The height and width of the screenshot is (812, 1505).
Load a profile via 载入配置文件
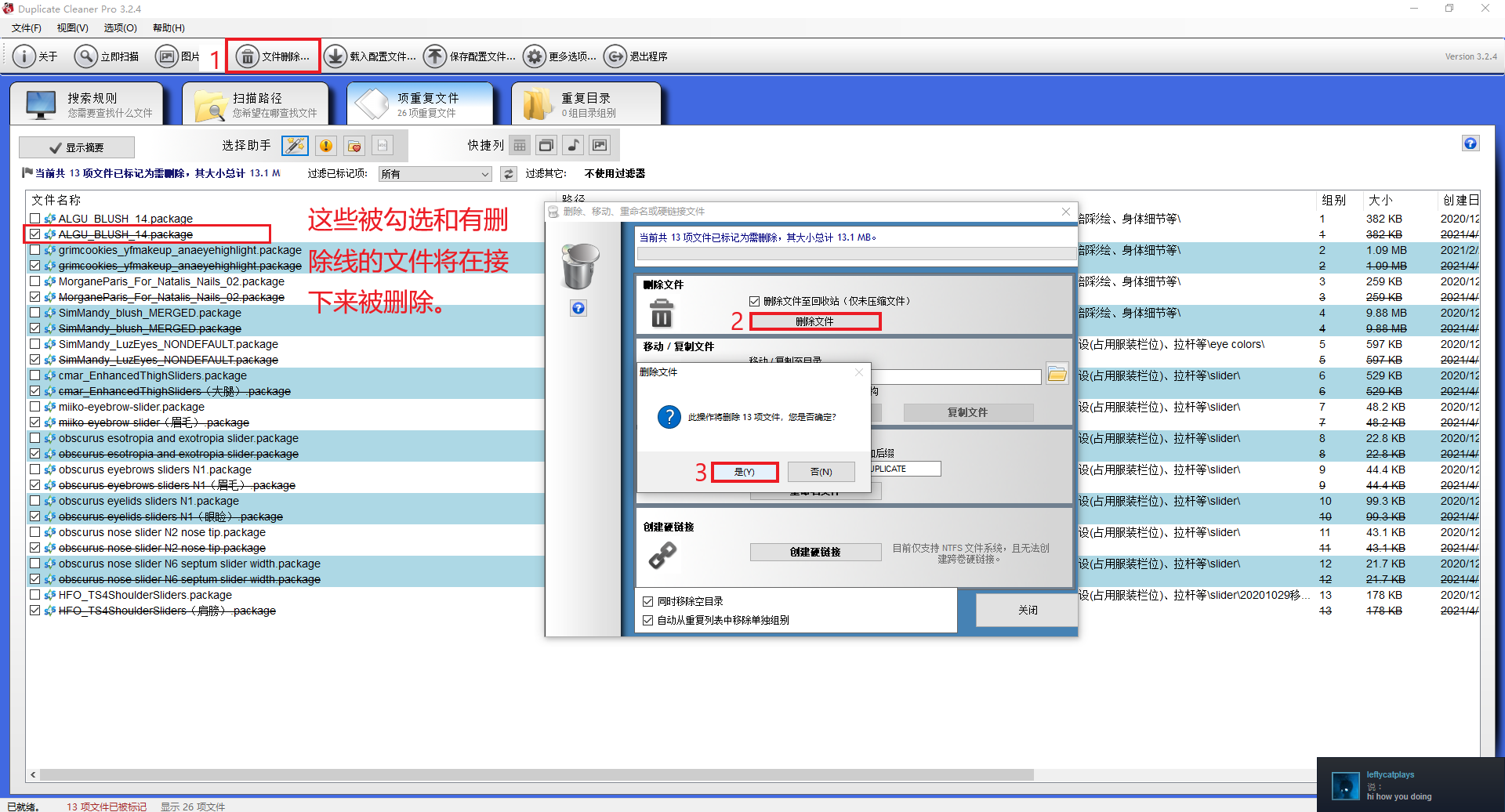tap(370, 56)
